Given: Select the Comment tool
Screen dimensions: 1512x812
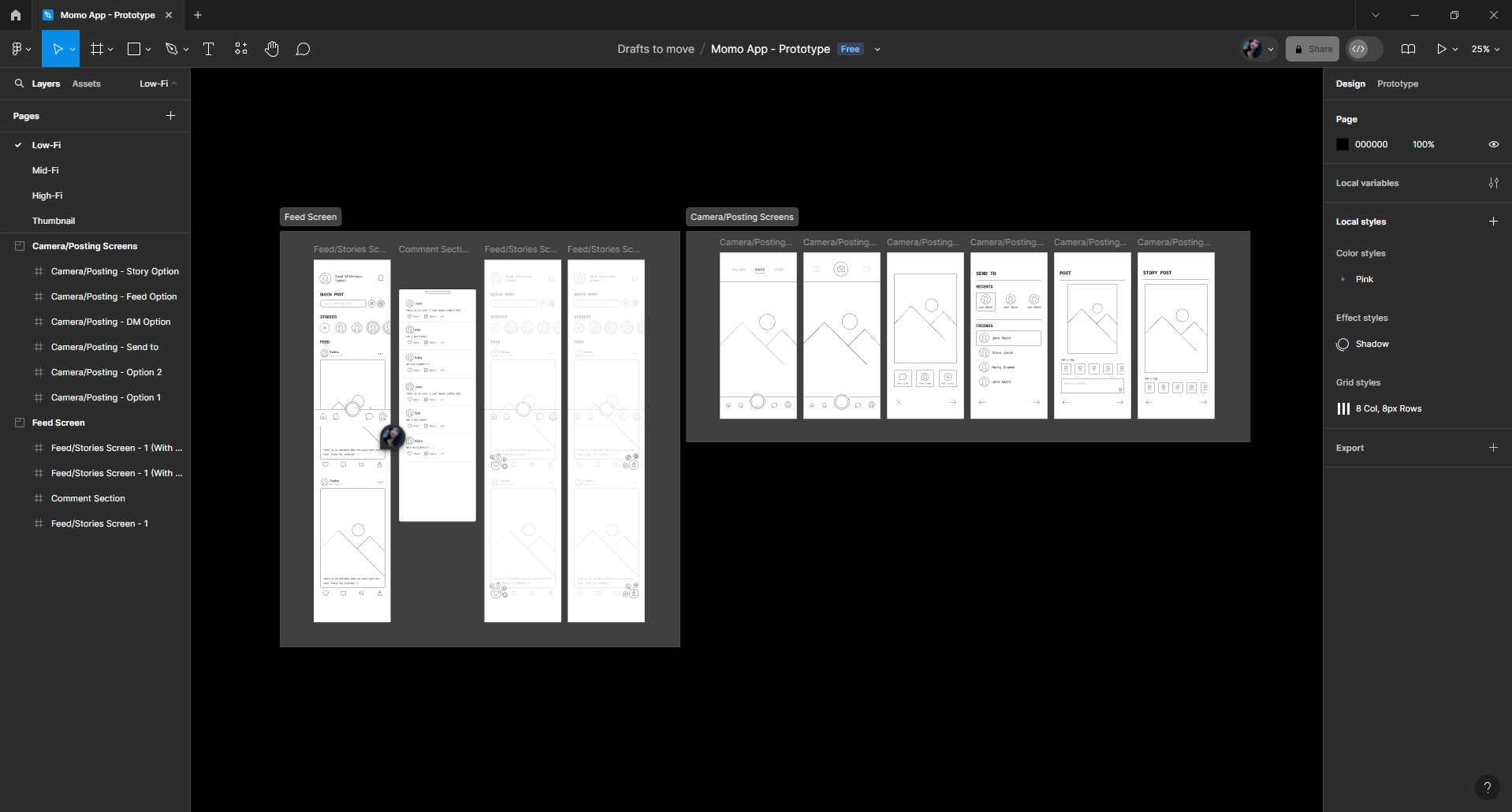Looking at the screenshot, I should coord(303,49).
